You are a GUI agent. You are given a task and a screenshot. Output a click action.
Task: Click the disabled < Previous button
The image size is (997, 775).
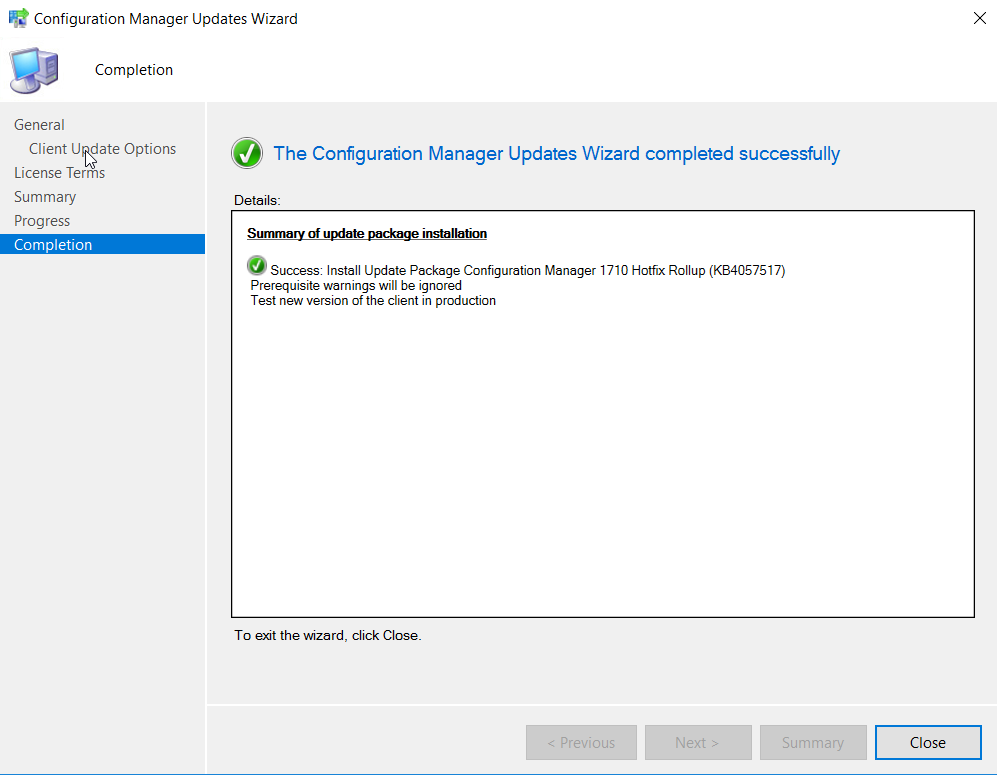[581, 742]
